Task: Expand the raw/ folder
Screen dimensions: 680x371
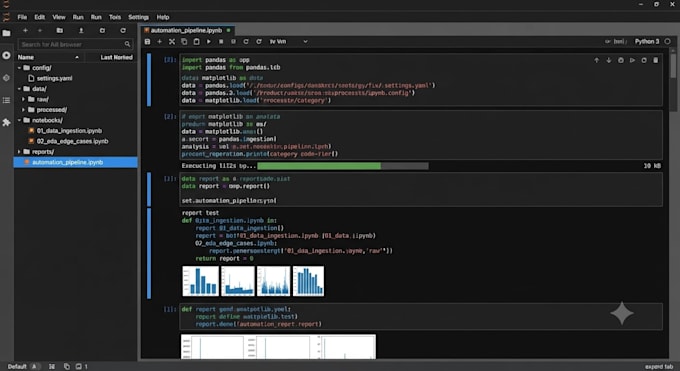Action: point(23,99)
